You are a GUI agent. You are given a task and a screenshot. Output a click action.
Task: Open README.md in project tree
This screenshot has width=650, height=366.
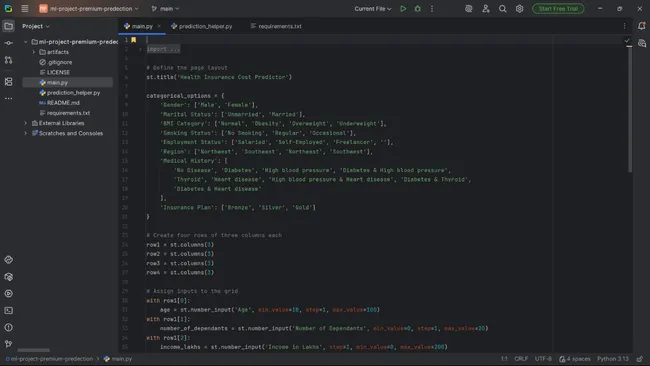(x=59, y=103)
